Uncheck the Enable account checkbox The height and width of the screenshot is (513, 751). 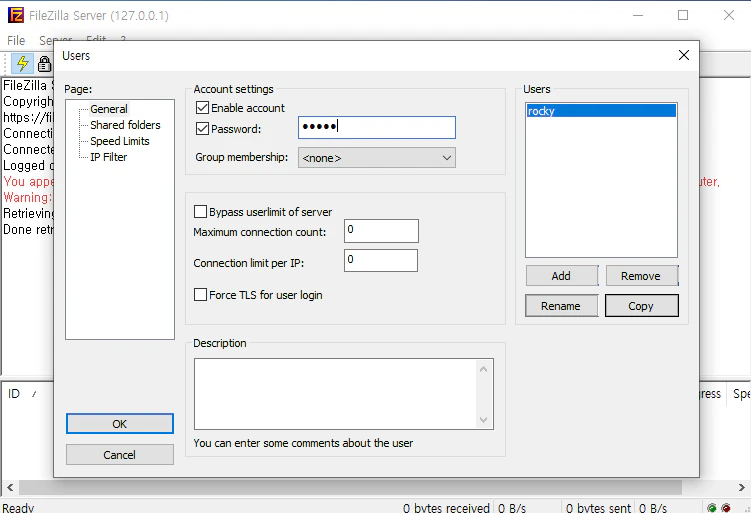click(x=202, y=108)
